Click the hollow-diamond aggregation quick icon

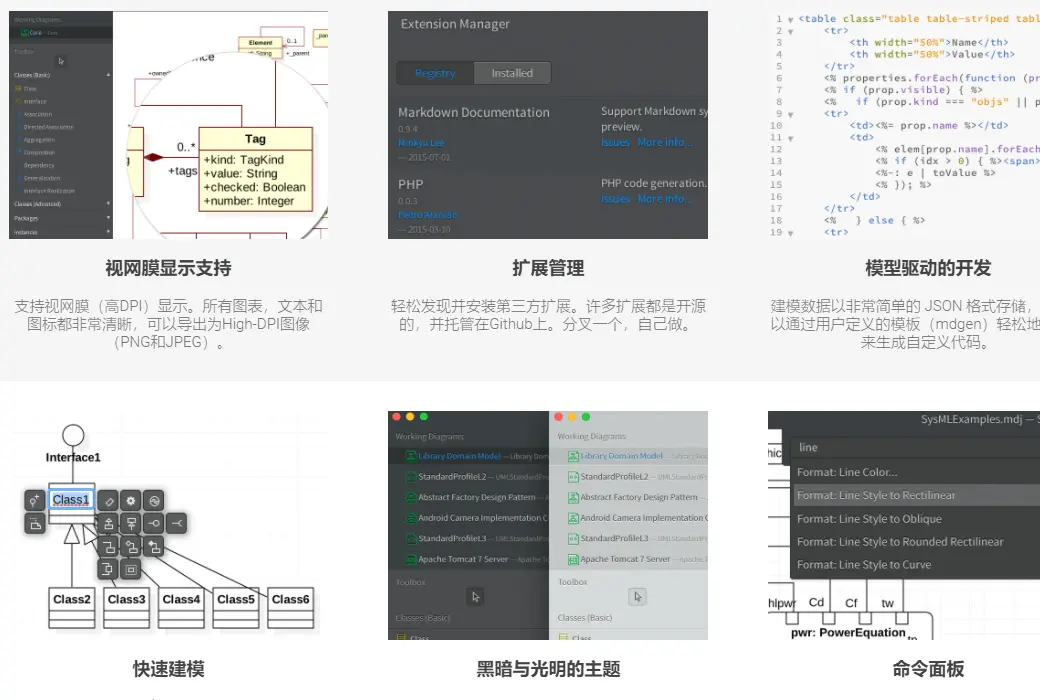[x=131, y=547]
